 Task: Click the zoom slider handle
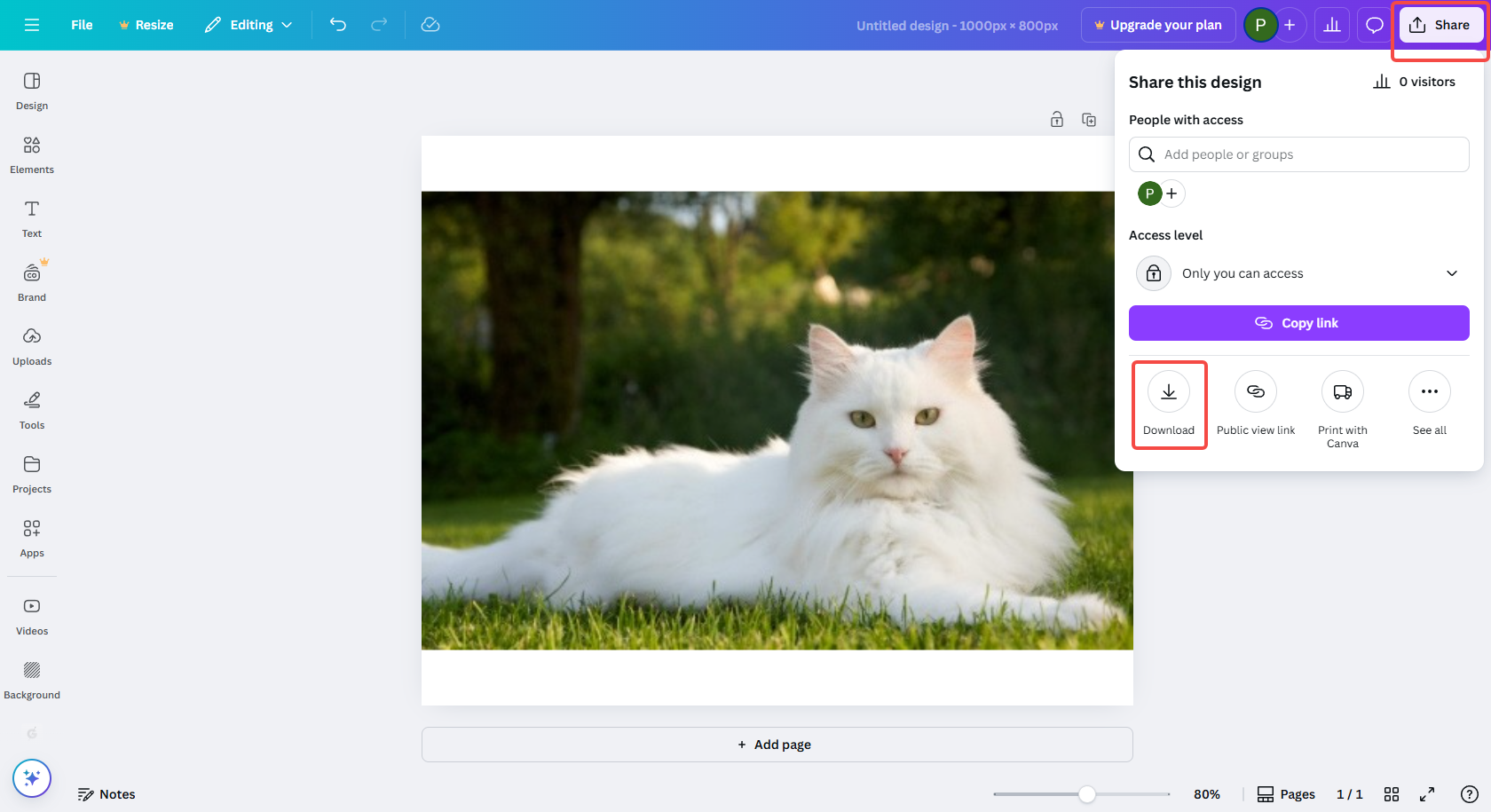click(x=1087, y=794)
